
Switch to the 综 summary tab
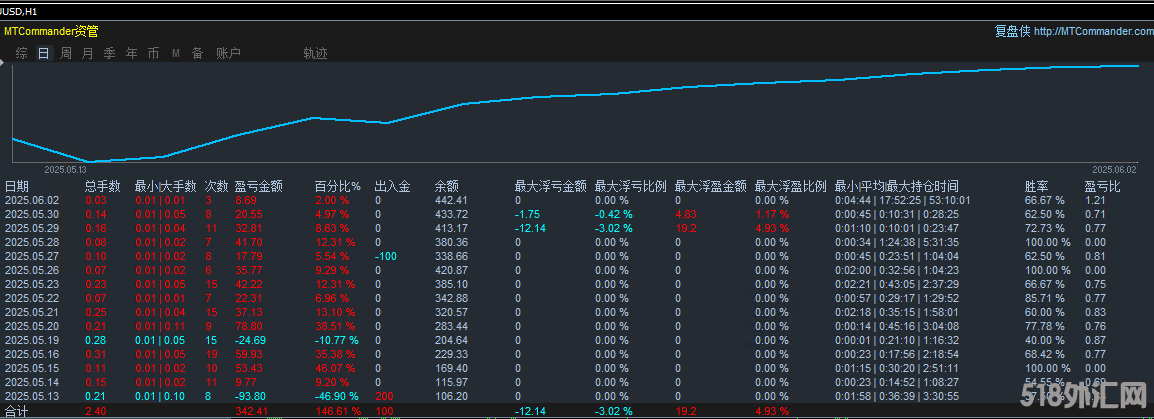(21, 53)
